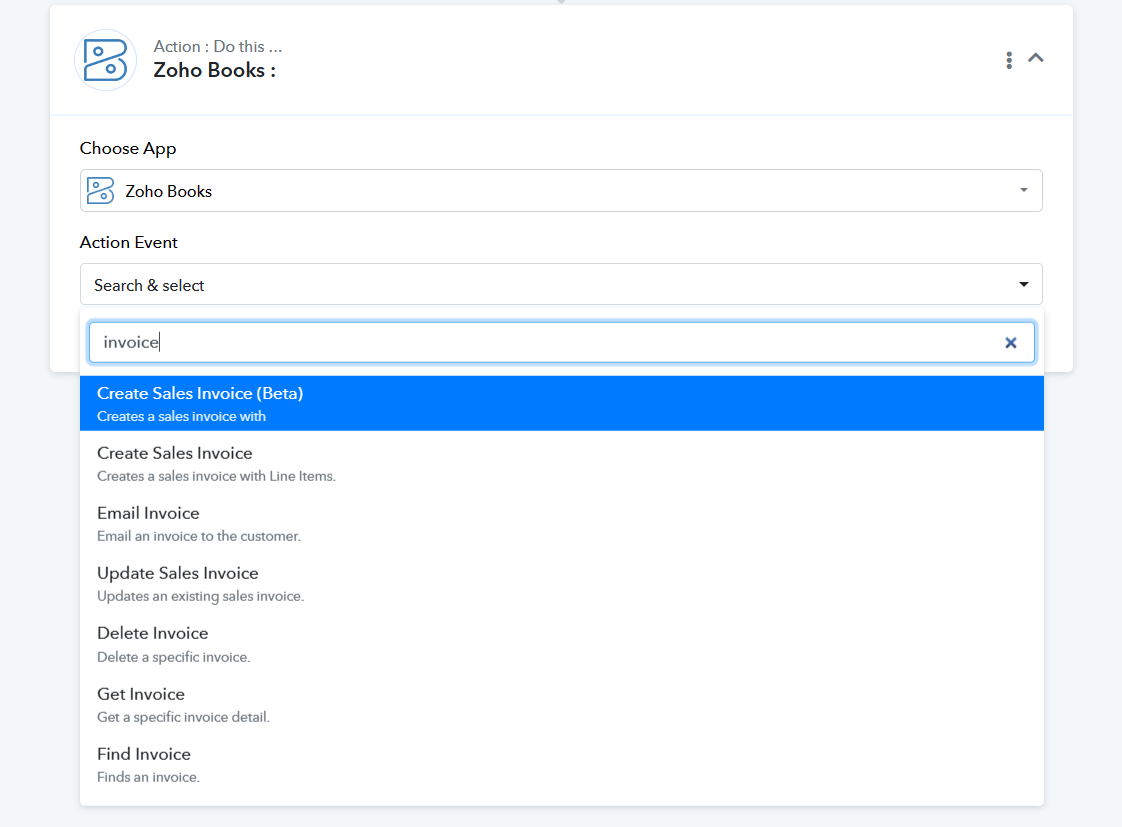The width and height of the screenshot is (1122, 827).
Task: Collapse the action step with the chevron
Action: coord(1035,58)
